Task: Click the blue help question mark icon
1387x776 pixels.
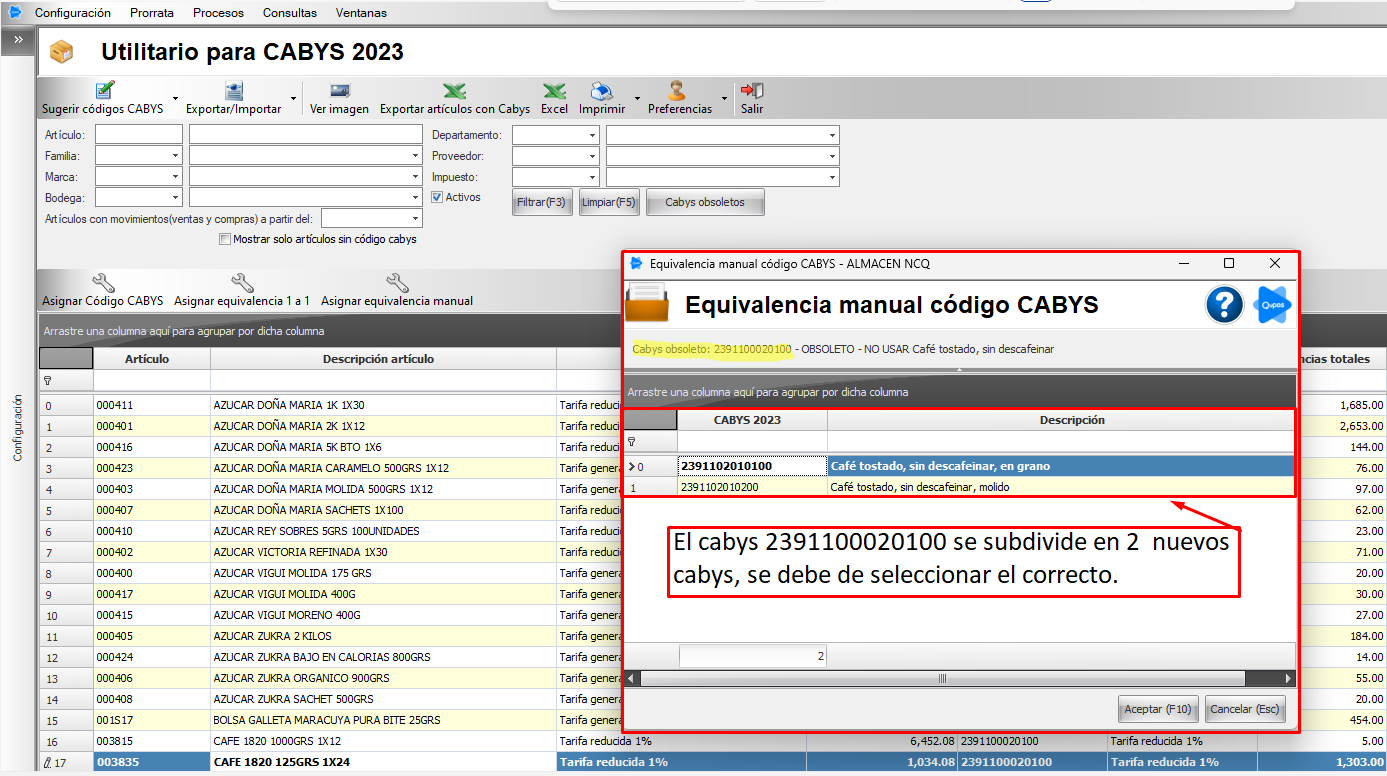Action: point(1224,305)
